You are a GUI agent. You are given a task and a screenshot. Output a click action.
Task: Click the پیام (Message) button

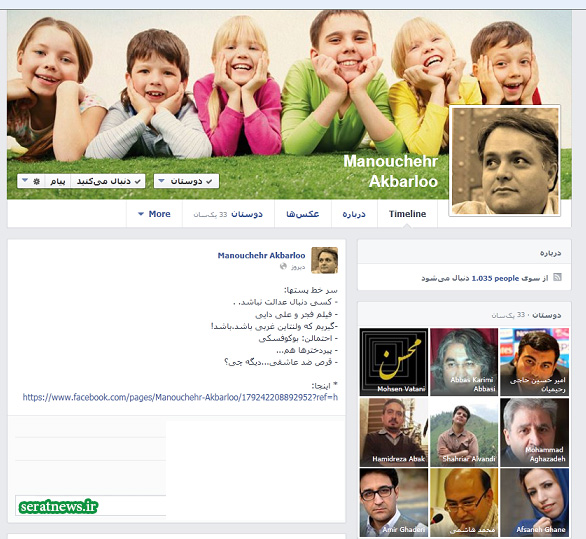58,181
